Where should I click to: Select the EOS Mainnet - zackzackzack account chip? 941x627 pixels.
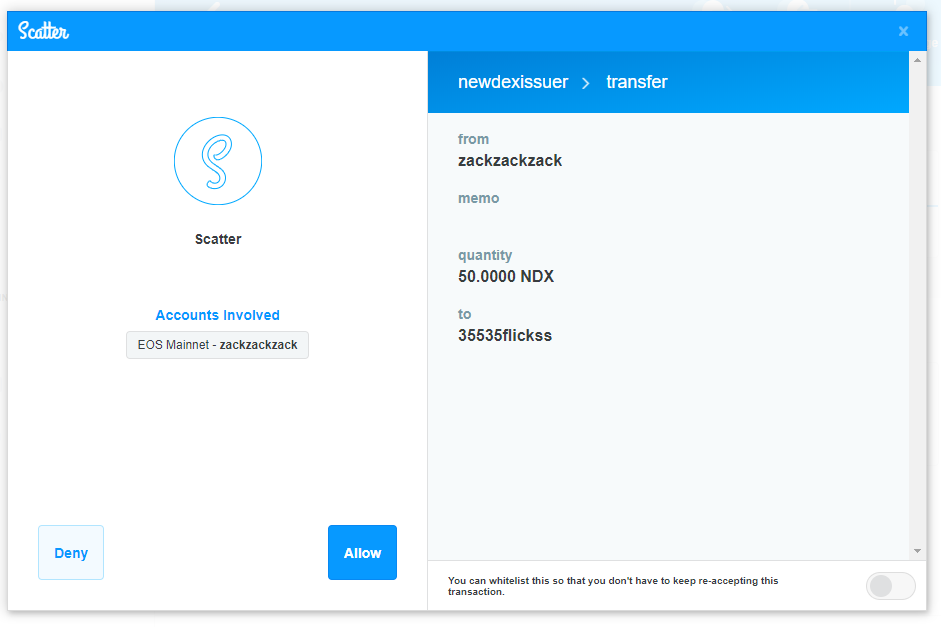(217, 345)
